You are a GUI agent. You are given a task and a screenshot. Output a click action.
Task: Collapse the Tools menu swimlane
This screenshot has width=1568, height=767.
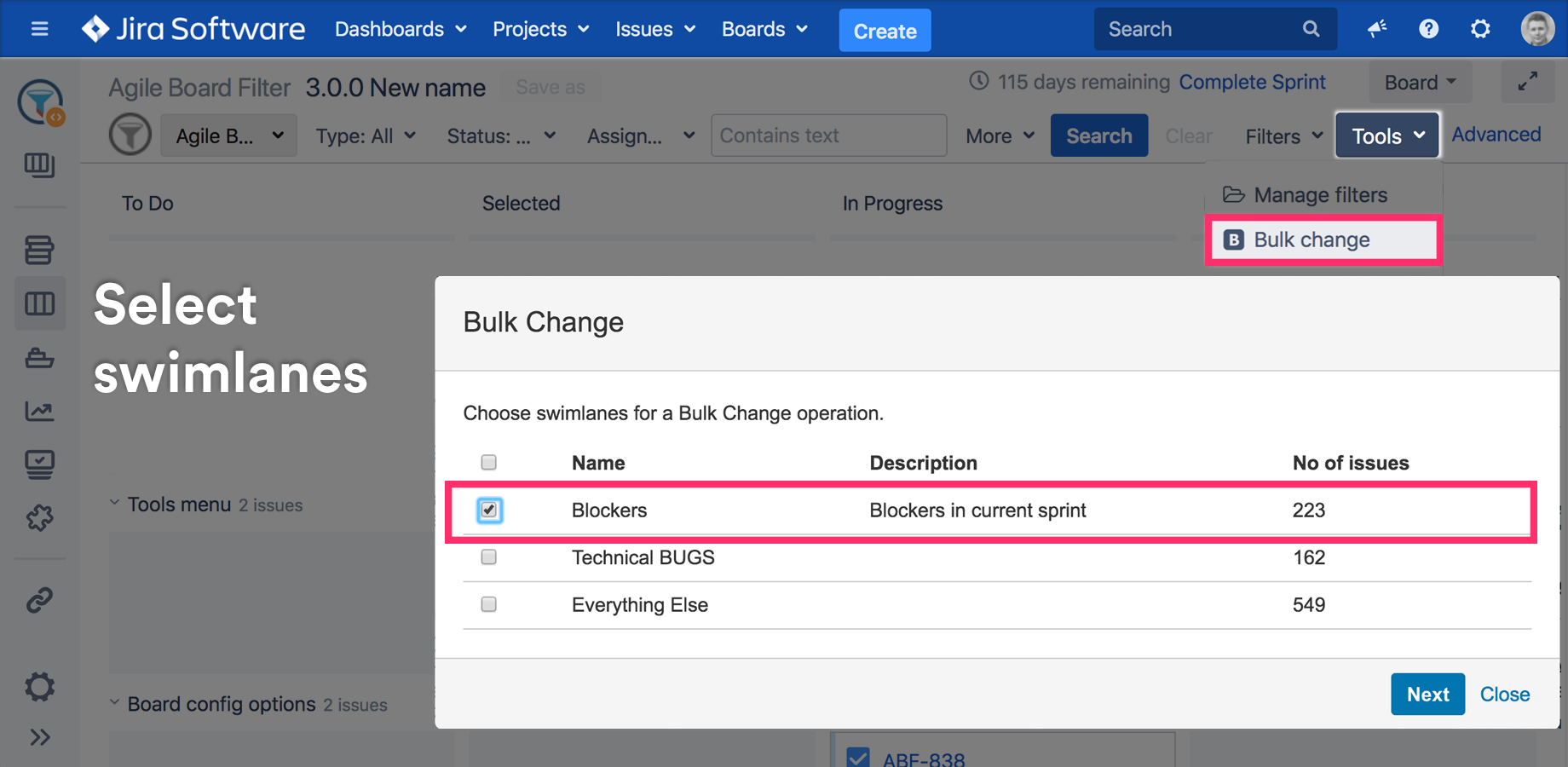pos(114,504)
